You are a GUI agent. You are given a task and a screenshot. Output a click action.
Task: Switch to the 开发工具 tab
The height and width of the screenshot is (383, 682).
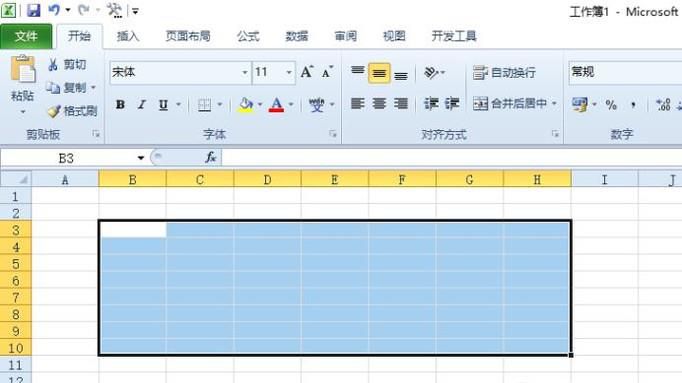pos(454,36)
